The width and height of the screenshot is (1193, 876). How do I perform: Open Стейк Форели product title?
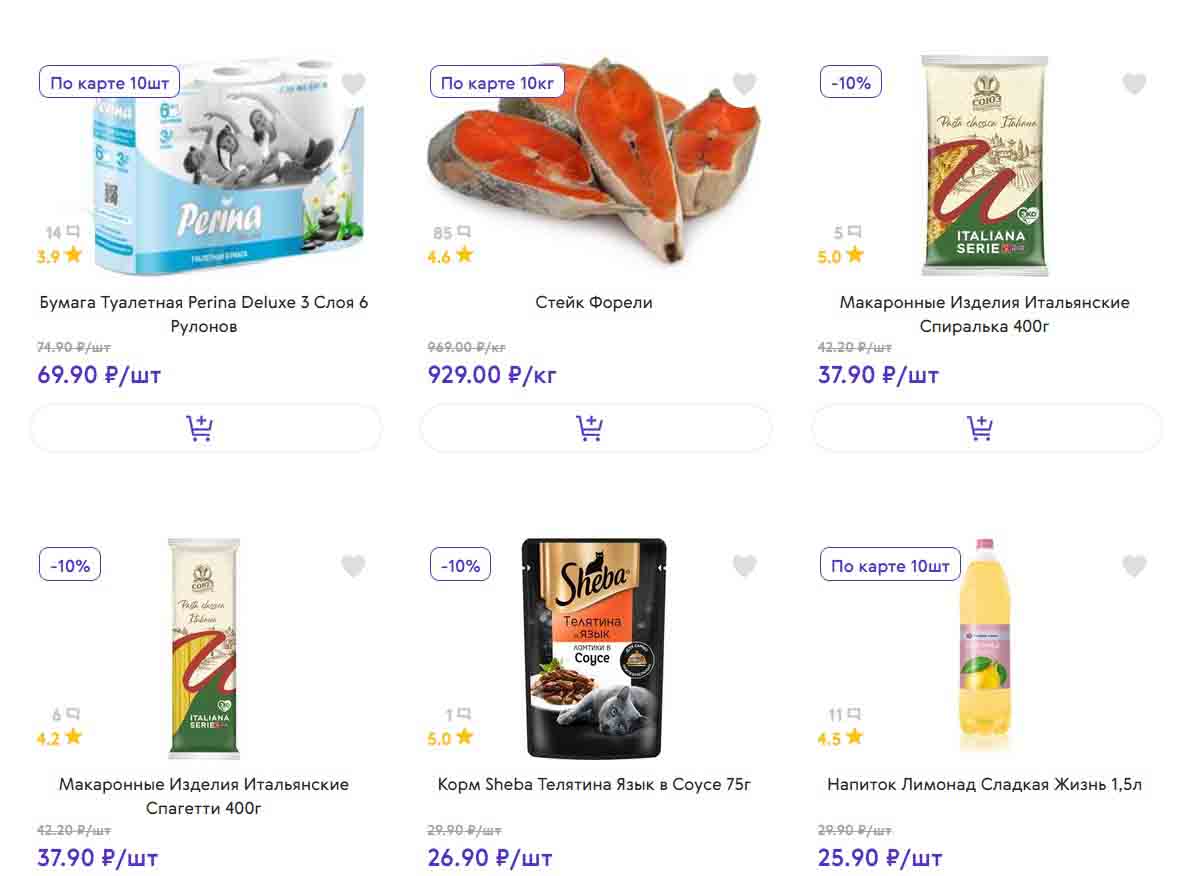[x=594, y=302]
